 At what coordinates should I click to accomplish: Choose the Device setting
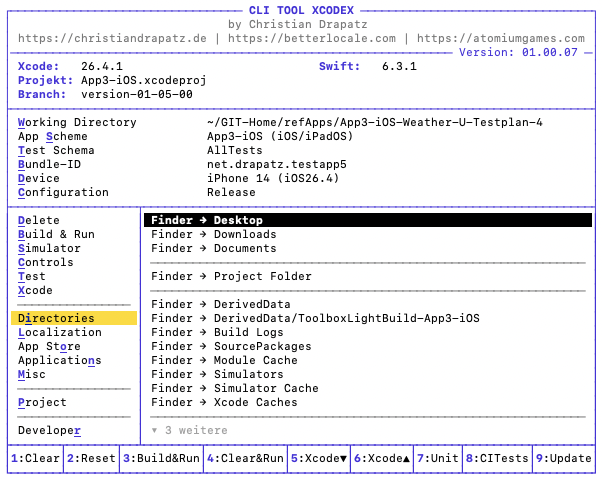(x=39, y=178)
